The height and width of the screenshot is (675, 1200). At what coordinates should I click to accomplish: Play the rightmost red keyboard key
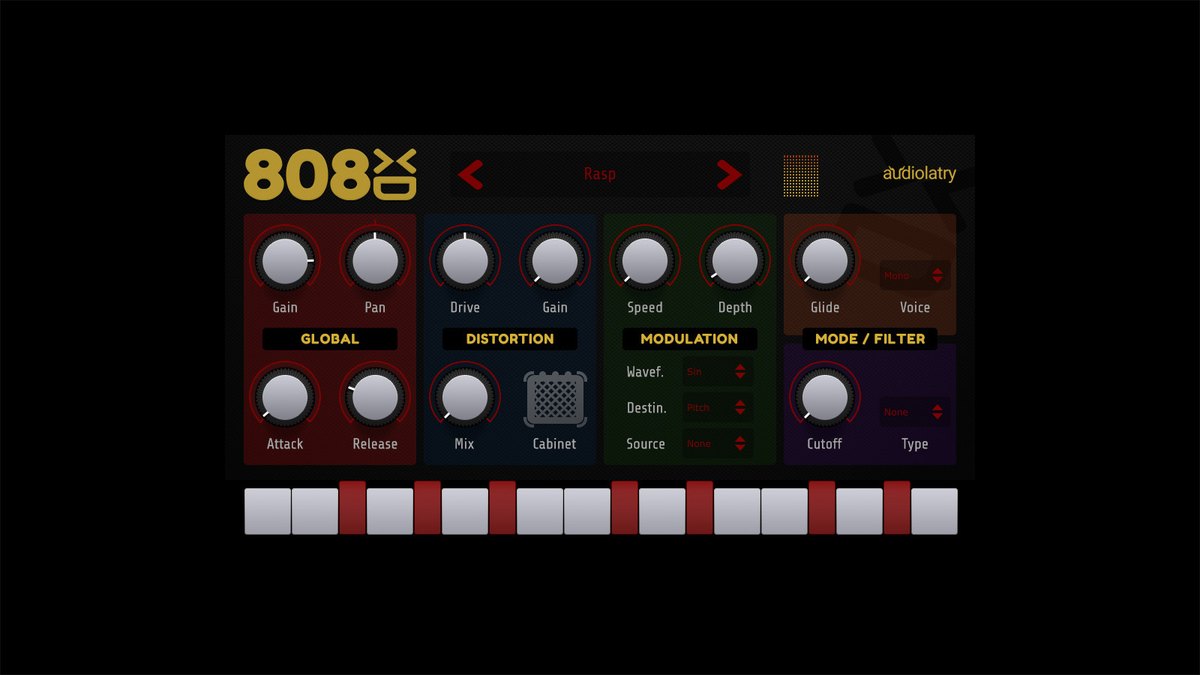point(897,507)
